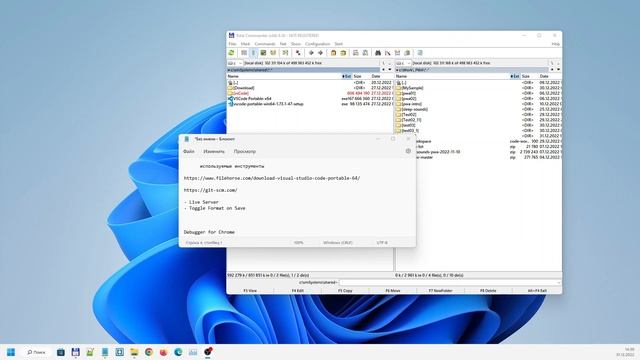Click the green Refresh icon in Total Commander toolbar

(231, 53)
